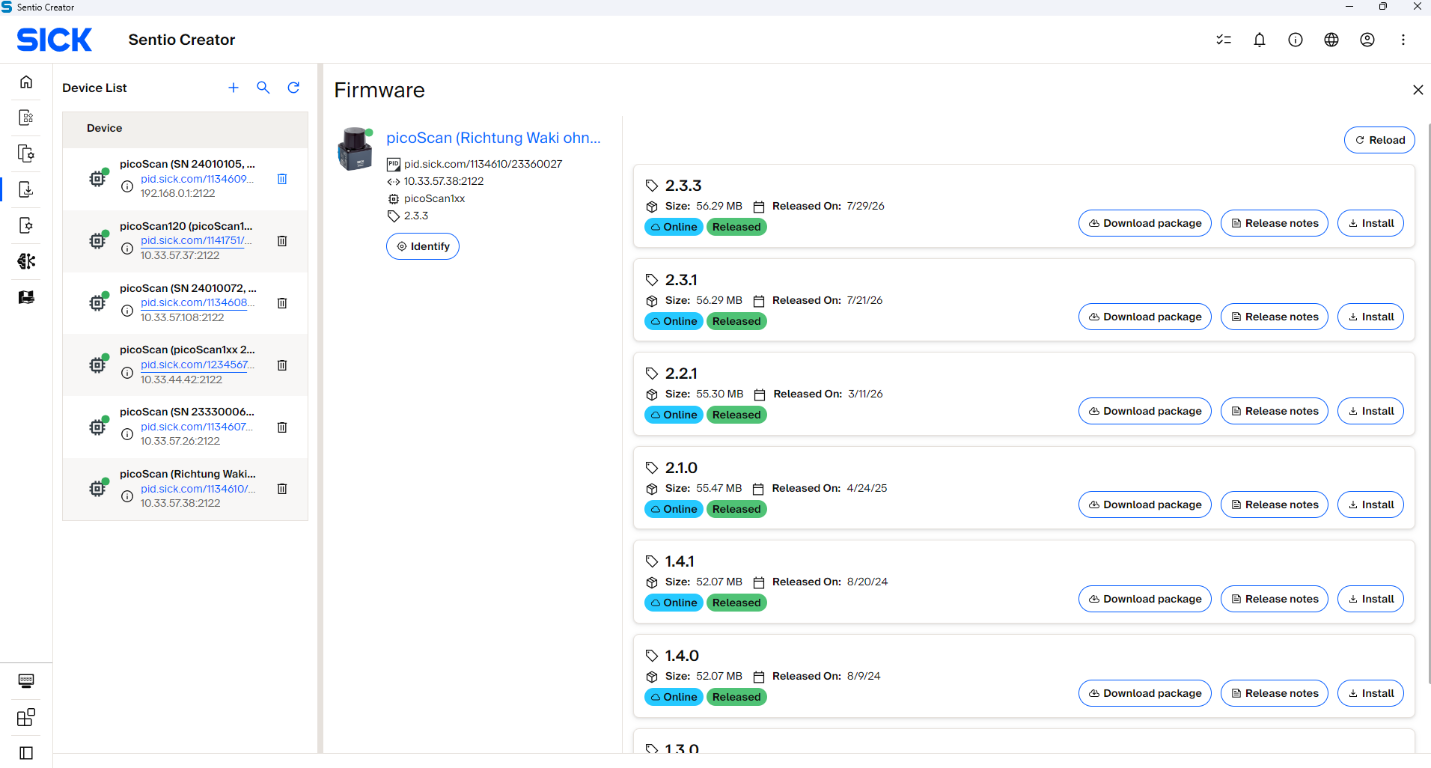
Task: Install firmware version 1.4.0
Action: click(x=1370, y=693)
